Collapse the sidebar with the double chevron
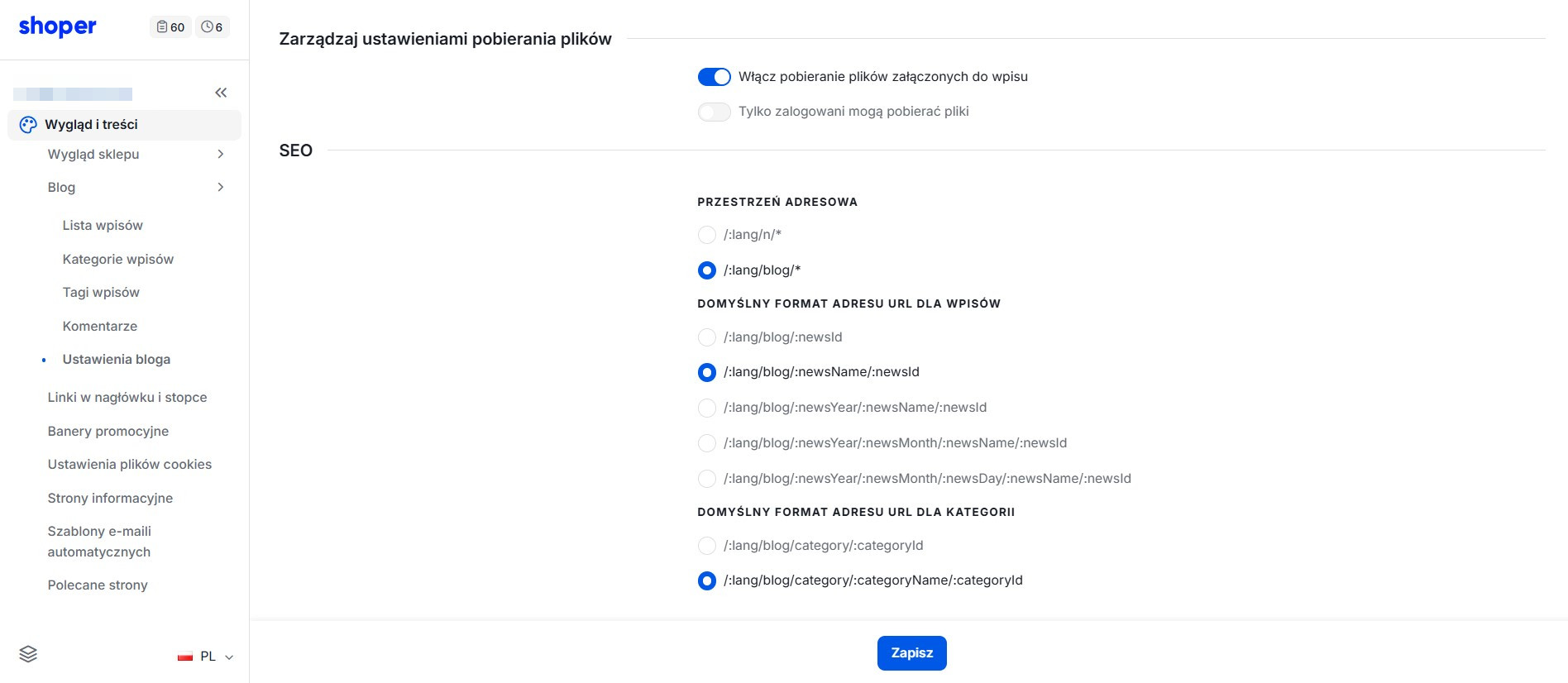Screen dimensions: 1568x683 click(x=221, y=93)
